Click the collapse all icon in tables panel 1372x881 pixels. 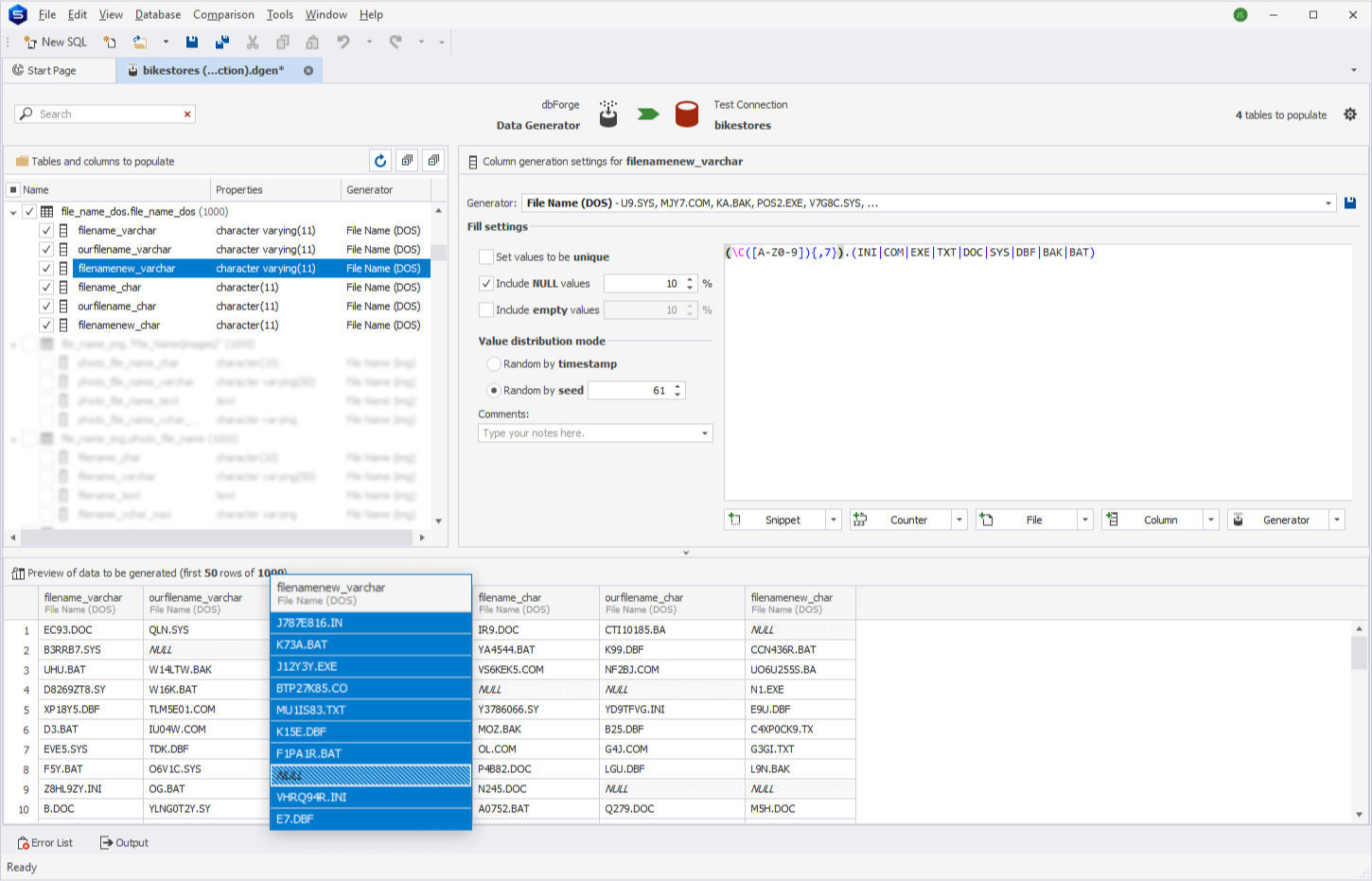(433, 161)
